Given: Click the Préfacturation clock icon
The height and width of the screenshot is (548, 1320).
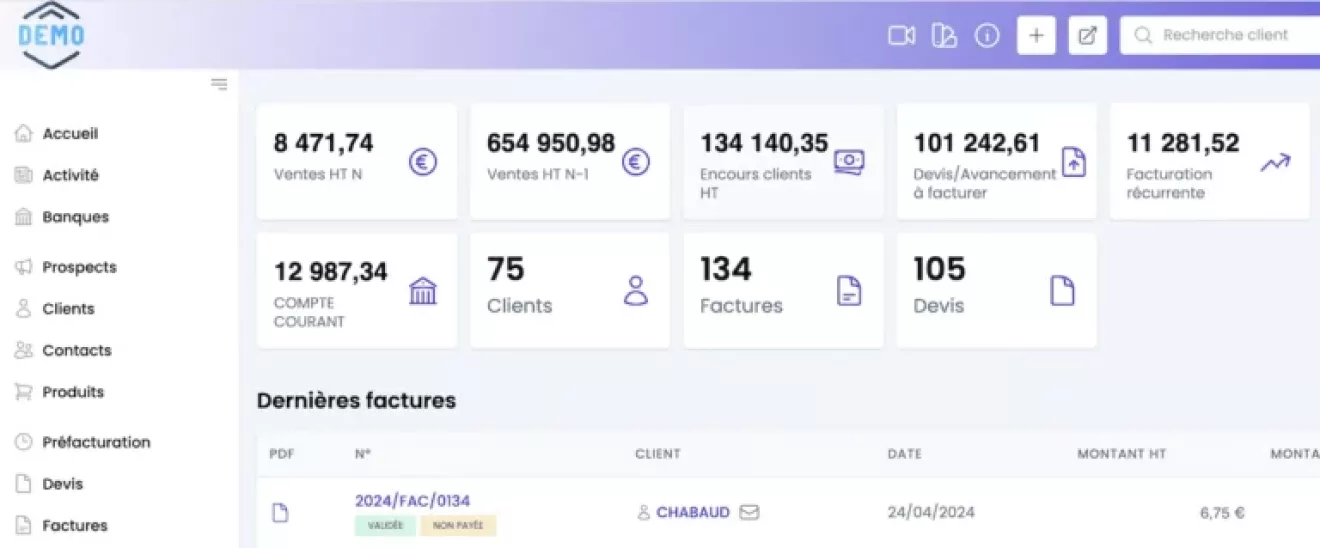Looking at the screenshot, I should (x=23, y=442).
